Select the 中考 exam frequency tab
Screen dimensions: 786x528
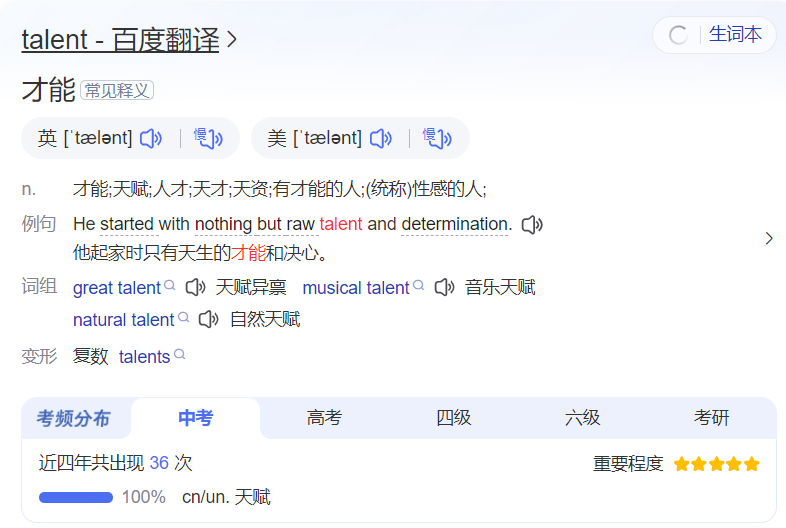(195, 418)
